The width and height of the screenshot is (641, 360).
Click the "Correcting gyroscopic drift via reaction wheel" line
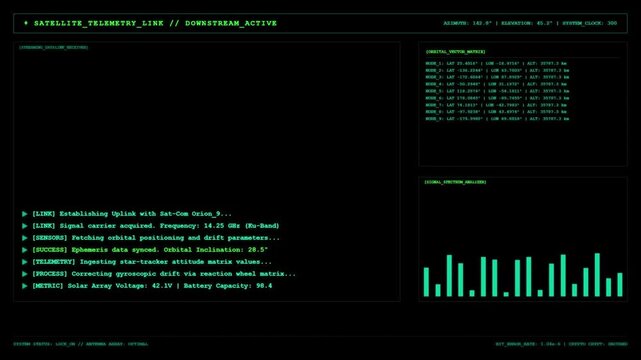point(164,274)
